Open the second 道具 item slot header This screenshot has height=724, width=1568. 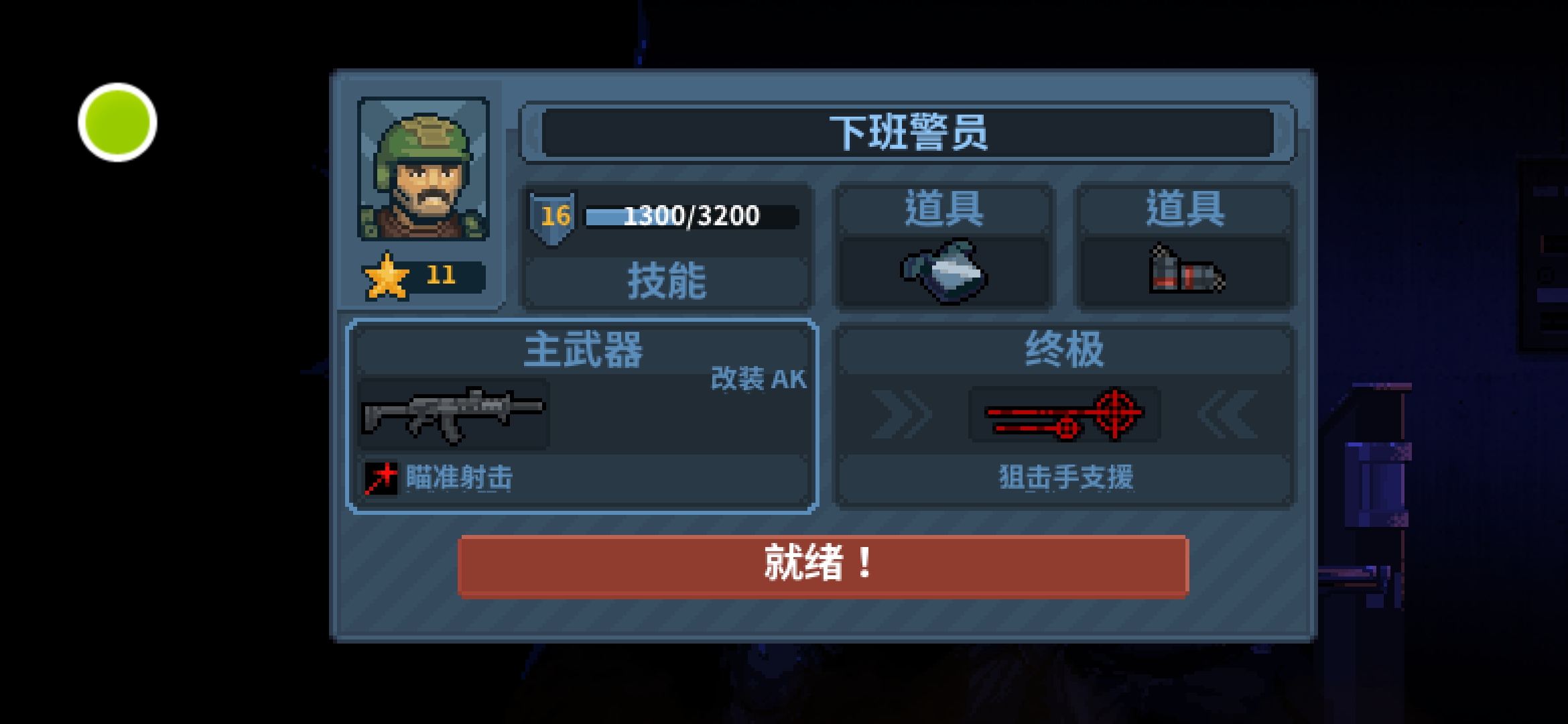click(x=1185, y=208)
